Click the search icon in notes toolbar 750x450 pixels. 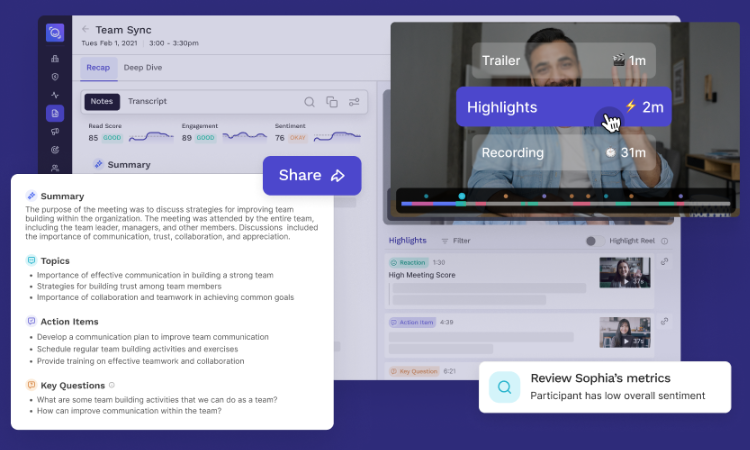(x=309, y=102)
